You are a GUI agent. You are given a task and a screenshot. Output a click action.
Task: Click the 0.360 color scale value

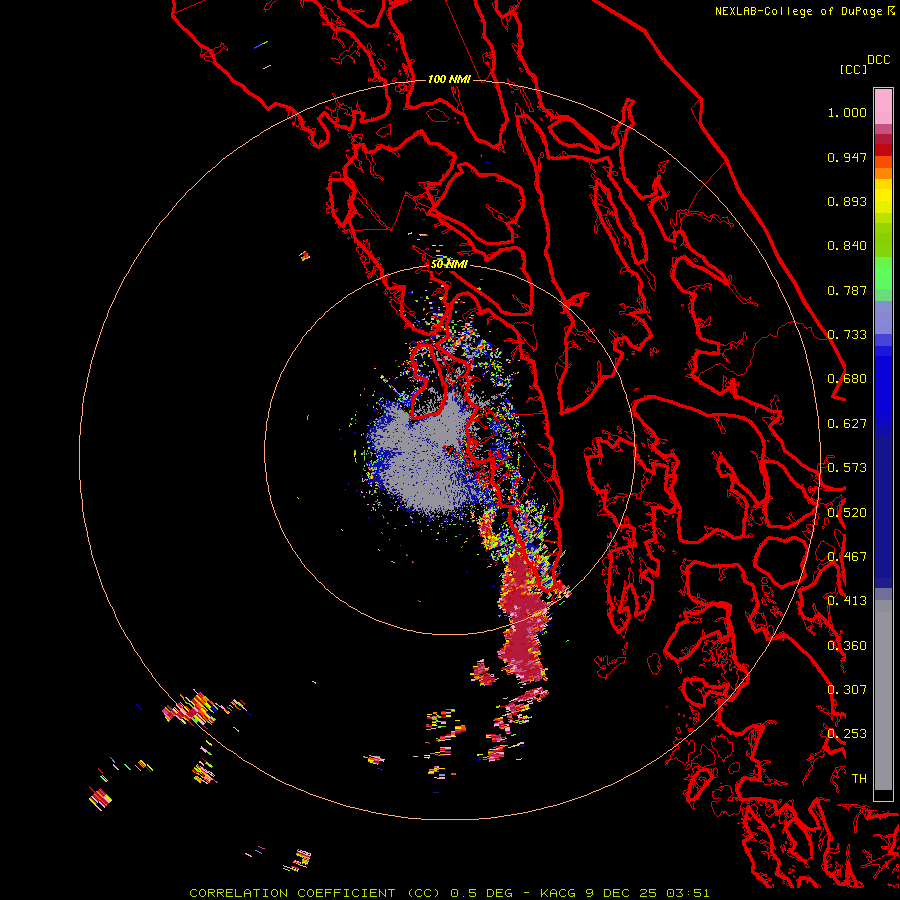pyautogui.click(x=847, y=646)
